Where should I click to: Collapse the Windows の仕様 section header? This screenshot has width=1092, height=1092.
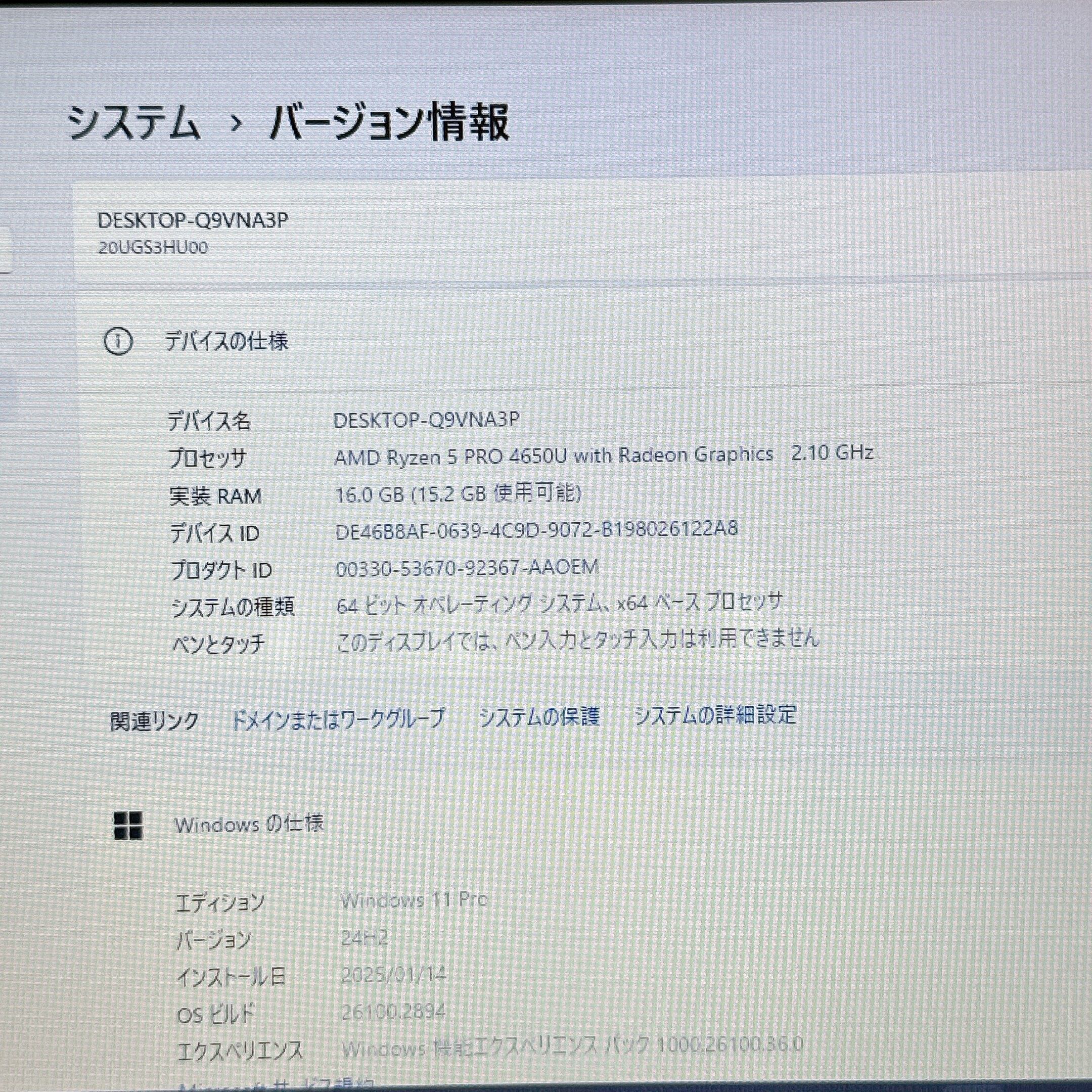tap(249, 824)
